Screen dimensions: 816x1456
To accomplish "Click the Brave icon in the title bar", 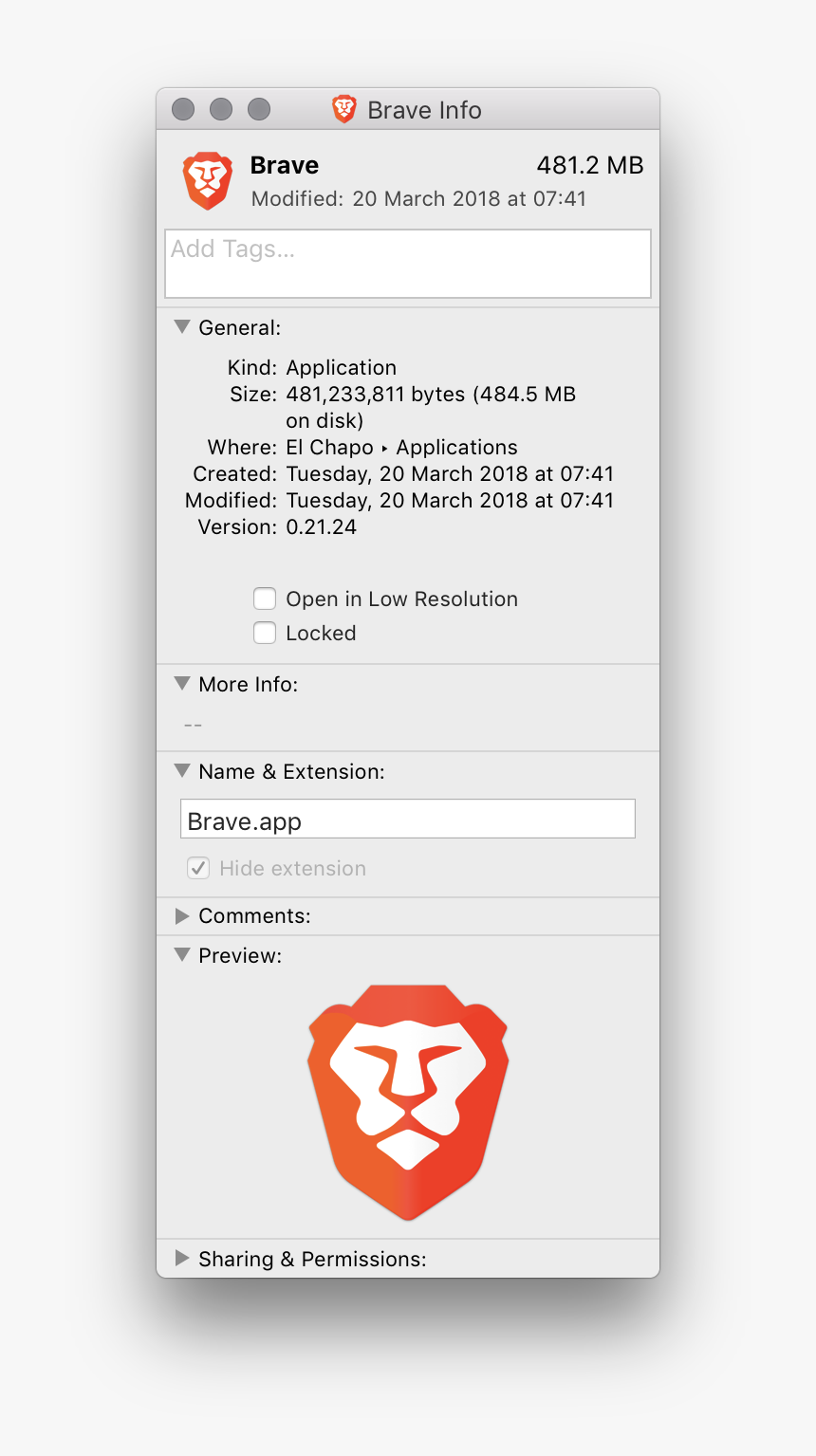I will [x=343, y=109].
